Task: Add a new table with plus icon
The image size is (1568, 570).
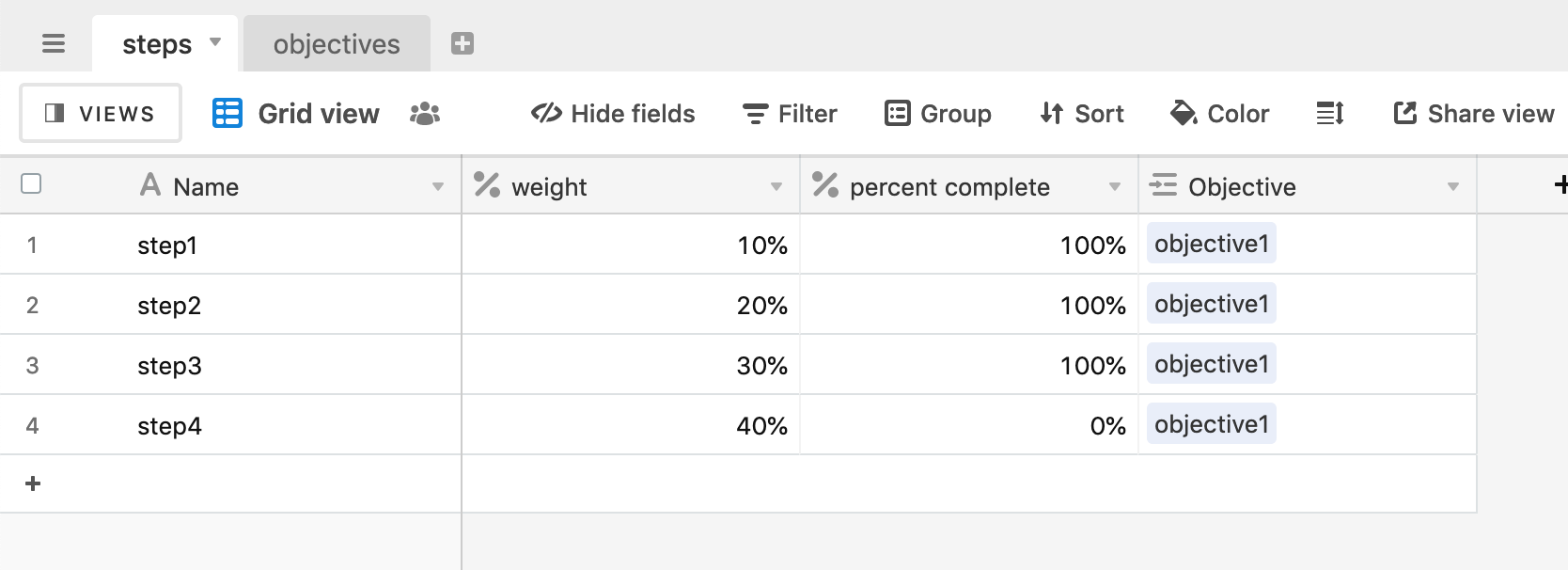Action: click(462, 43)
